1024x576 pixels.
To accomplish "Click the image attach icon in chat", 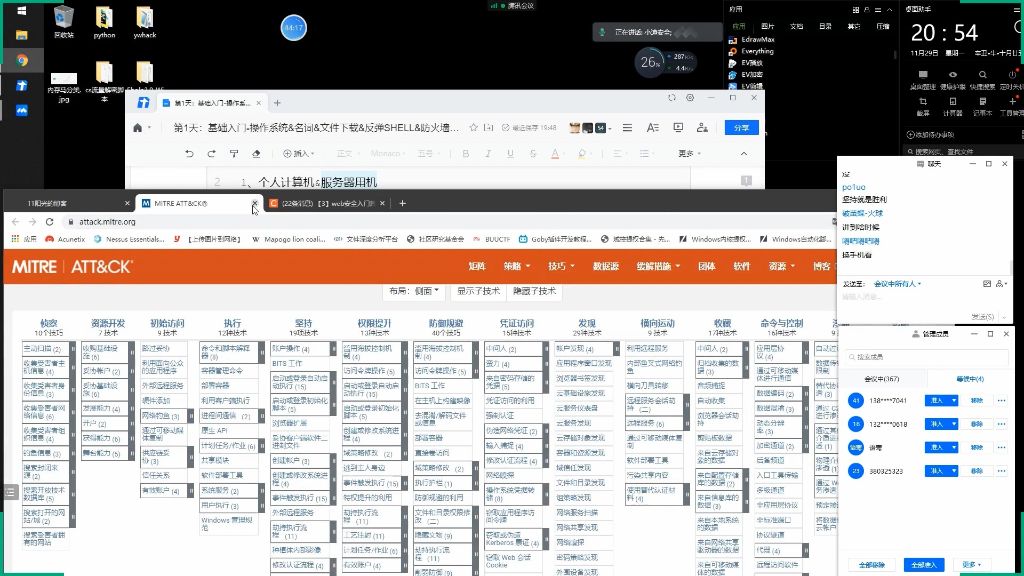I will coord(987,284).
